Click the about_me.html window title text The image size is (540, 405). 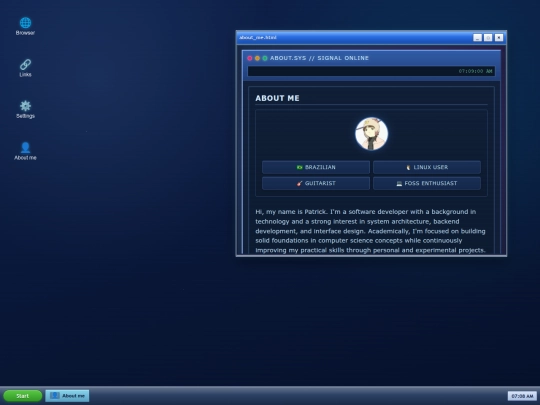(258, 38)
